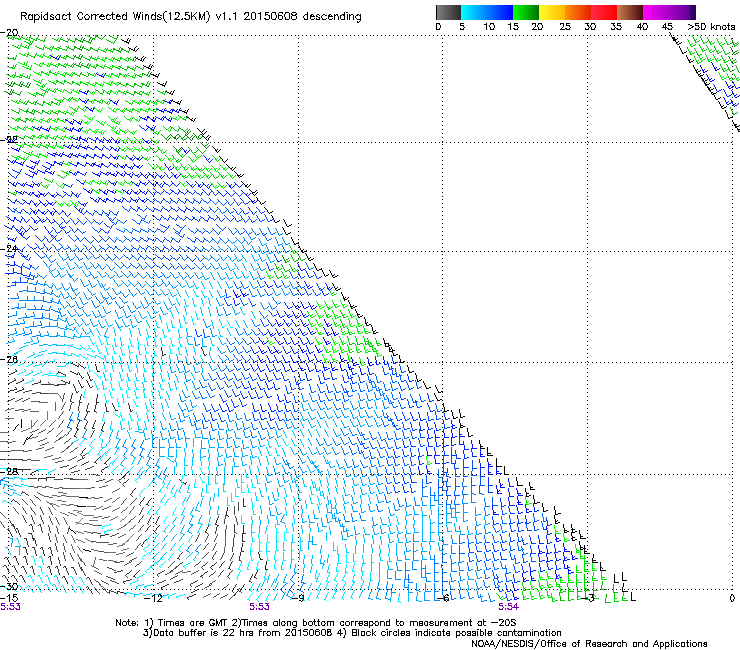Click the legend label "20"
The width and height of the screenshot is (740, 650).
click(x=537, y=27)
